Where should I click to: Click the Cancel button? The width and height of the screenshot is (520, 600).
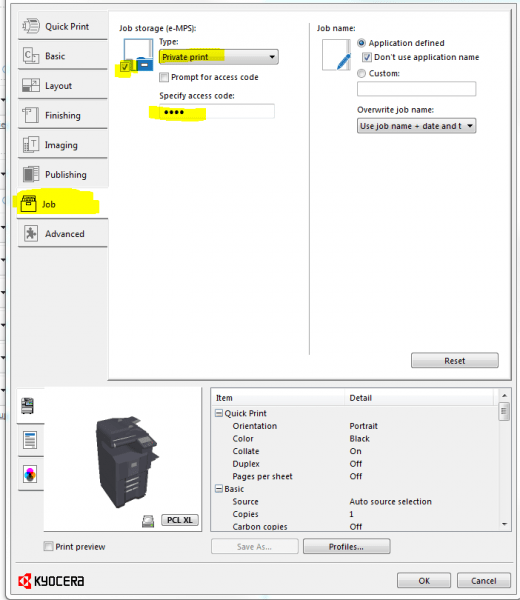pos(484,580)
